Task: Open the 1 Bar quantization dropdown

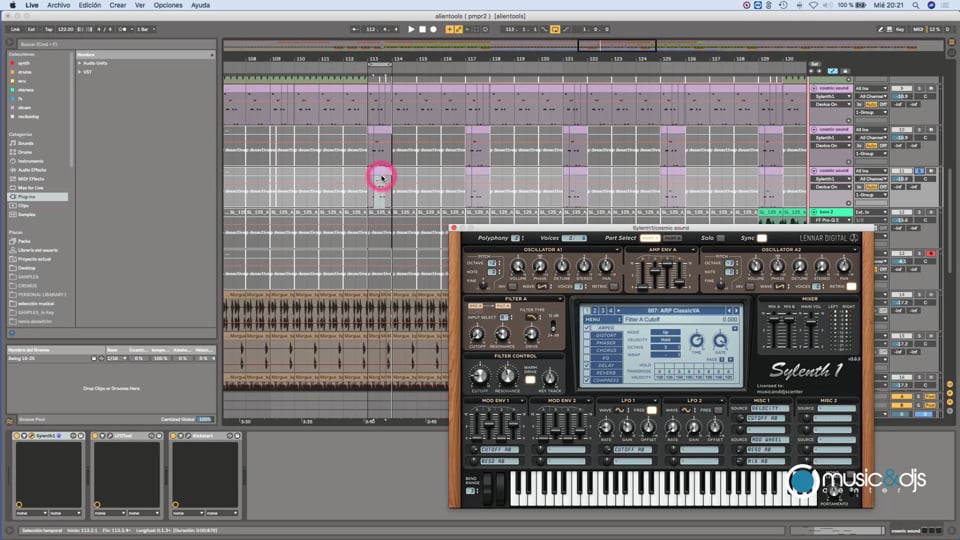Action: 144,29
